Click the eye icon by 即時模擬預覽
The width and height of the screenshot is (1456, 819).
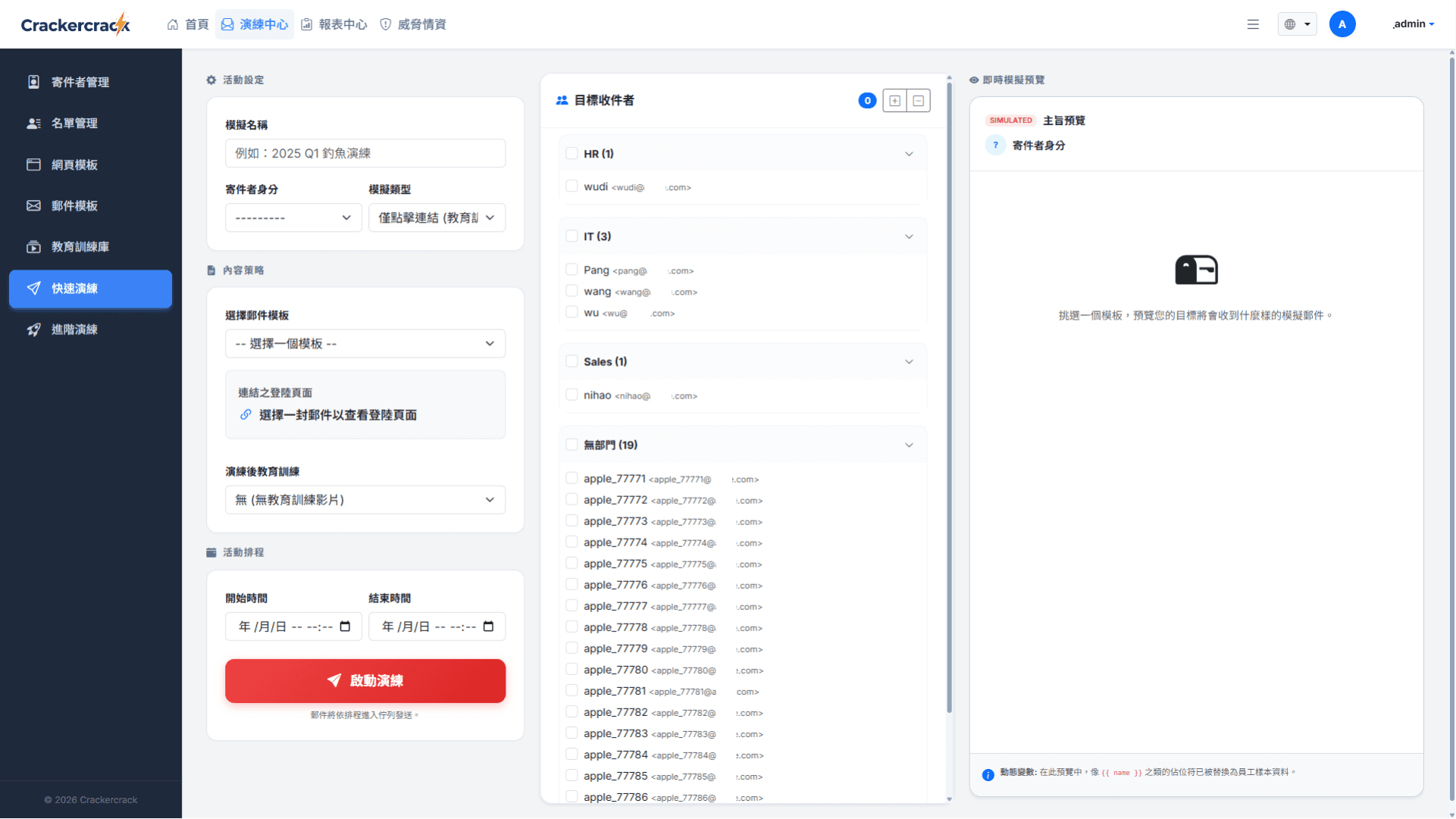974,80
